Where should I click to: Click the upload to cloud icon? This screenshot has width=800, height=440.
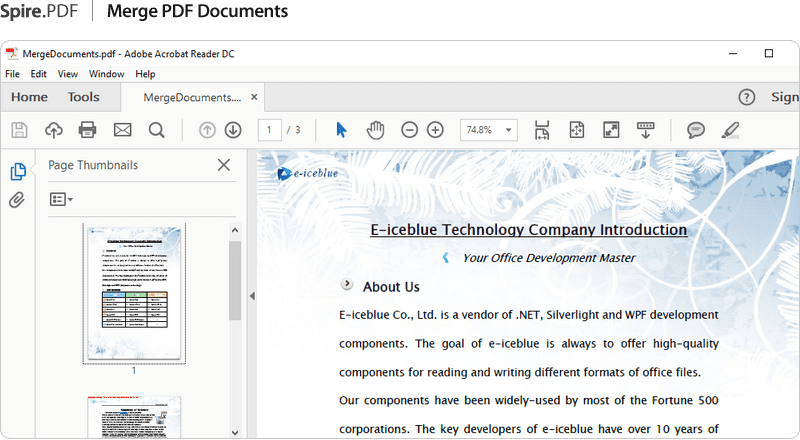54,130
